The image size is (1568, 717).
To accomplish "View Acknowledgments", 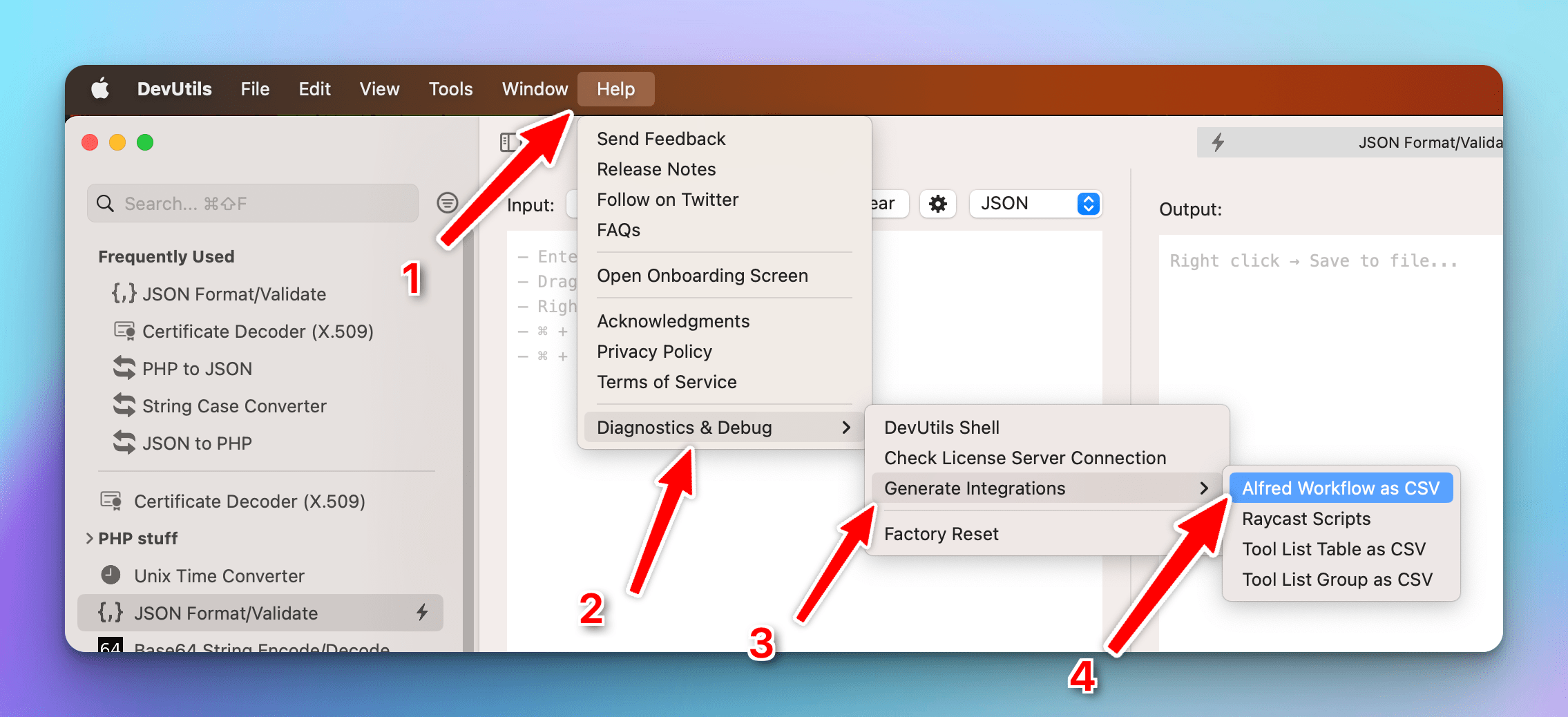I will coord(673,321).
